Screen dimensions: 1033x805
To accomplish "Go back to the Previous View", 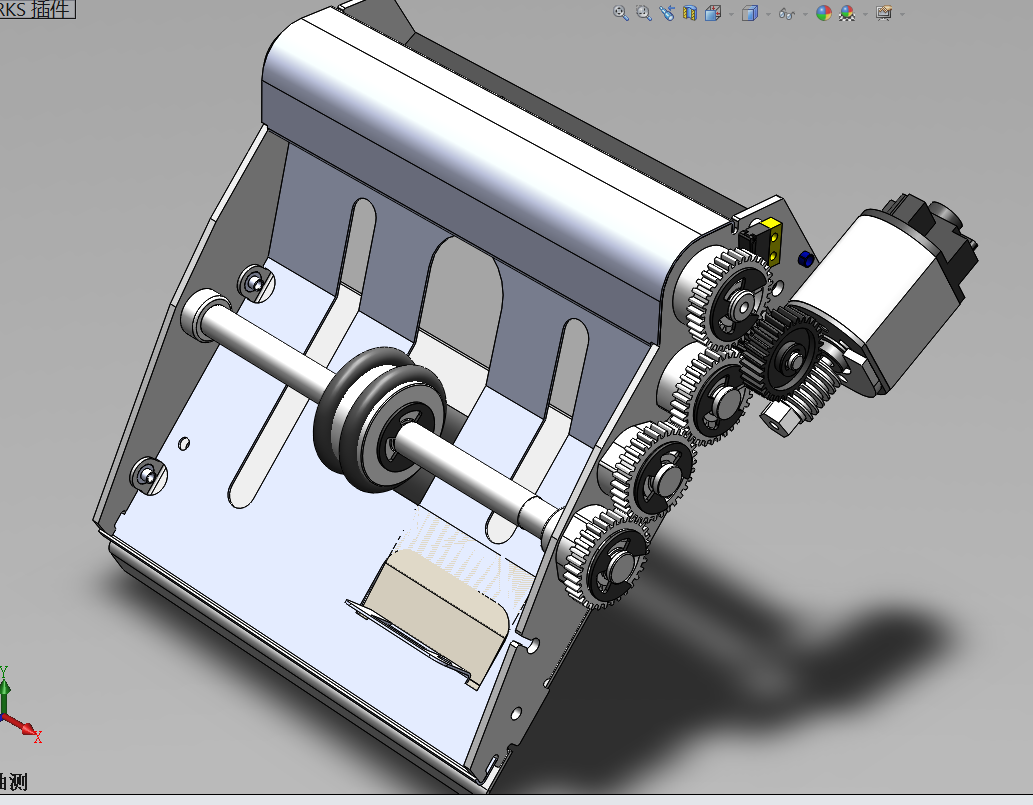I will pyautogui.click(x=667, y=13).
